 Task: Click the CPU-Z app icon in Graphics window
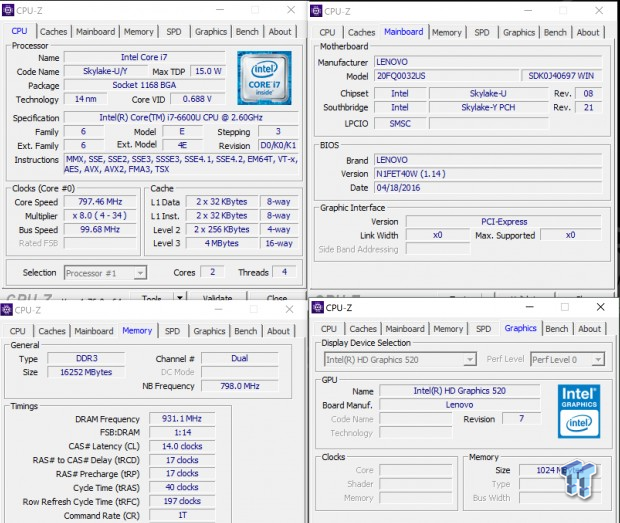[x=318, y=307]
